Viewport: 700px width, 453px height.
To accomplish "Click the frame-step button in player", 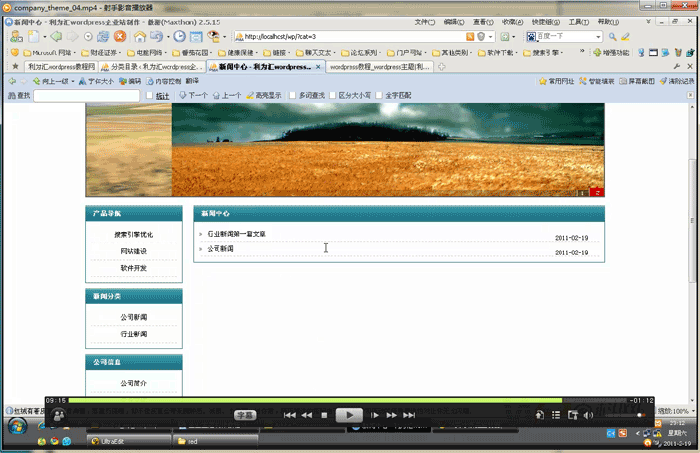I will [x=375, y=416].
